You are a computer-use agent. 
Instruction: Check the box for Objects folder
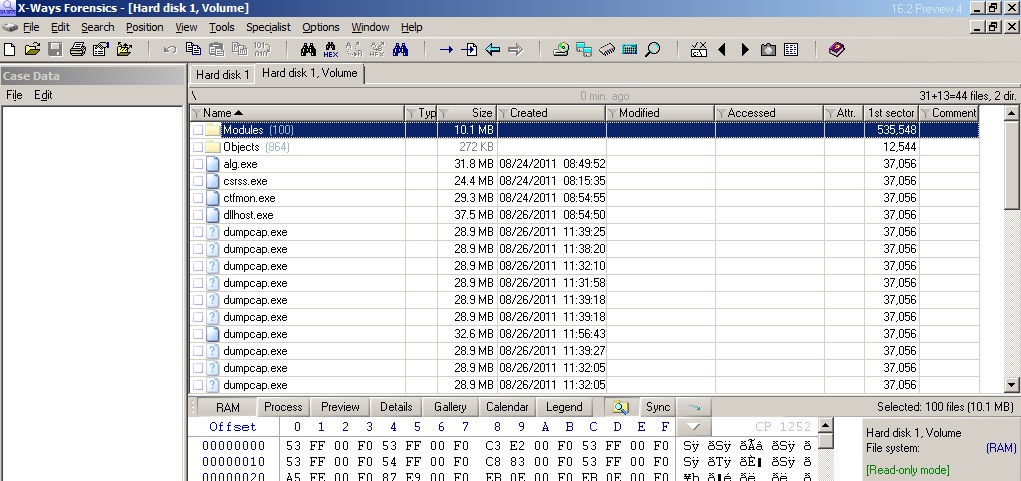coord(198,147)
